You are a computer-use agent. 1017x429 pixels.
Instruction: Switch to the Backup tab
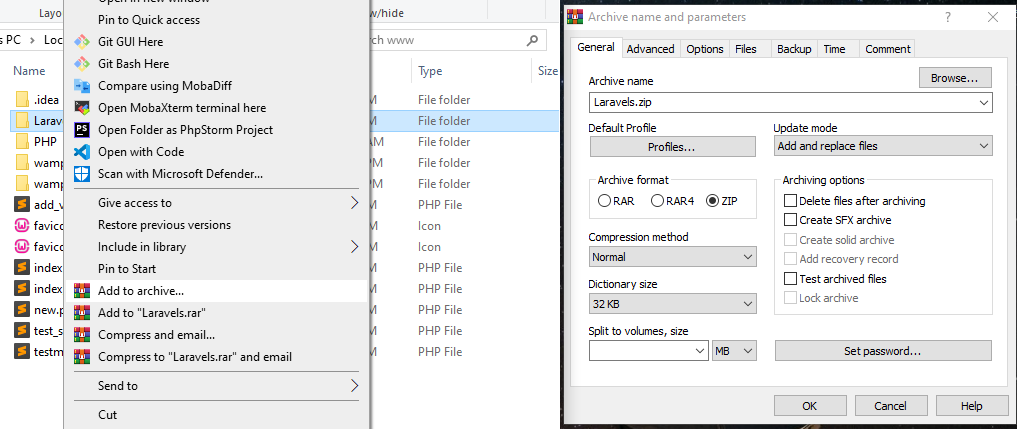pyautogui.click(x=794, y=49)
